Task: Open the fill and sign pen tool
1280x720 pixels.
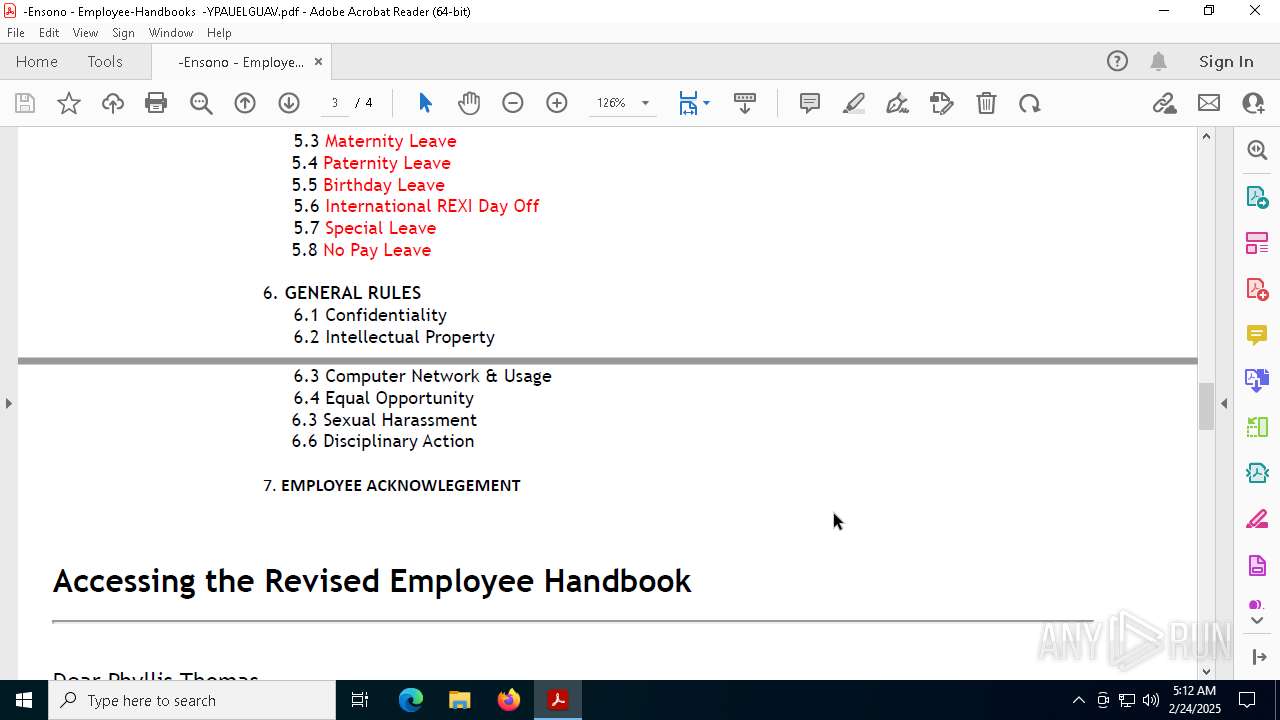Action: click(898, 103)
